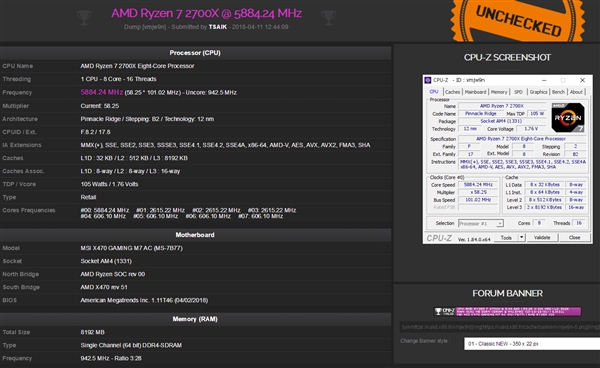The width and height of the screenshot is (600, 368).
Task: Click the '105 Watts / 1.76 Volts' value
Action: (x=109, y=184)
